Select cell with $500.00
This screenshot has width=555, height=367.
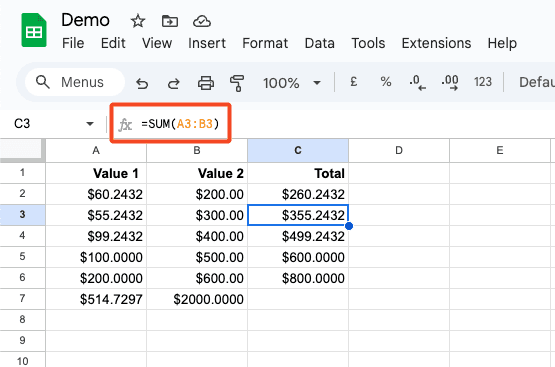[197, 257]
